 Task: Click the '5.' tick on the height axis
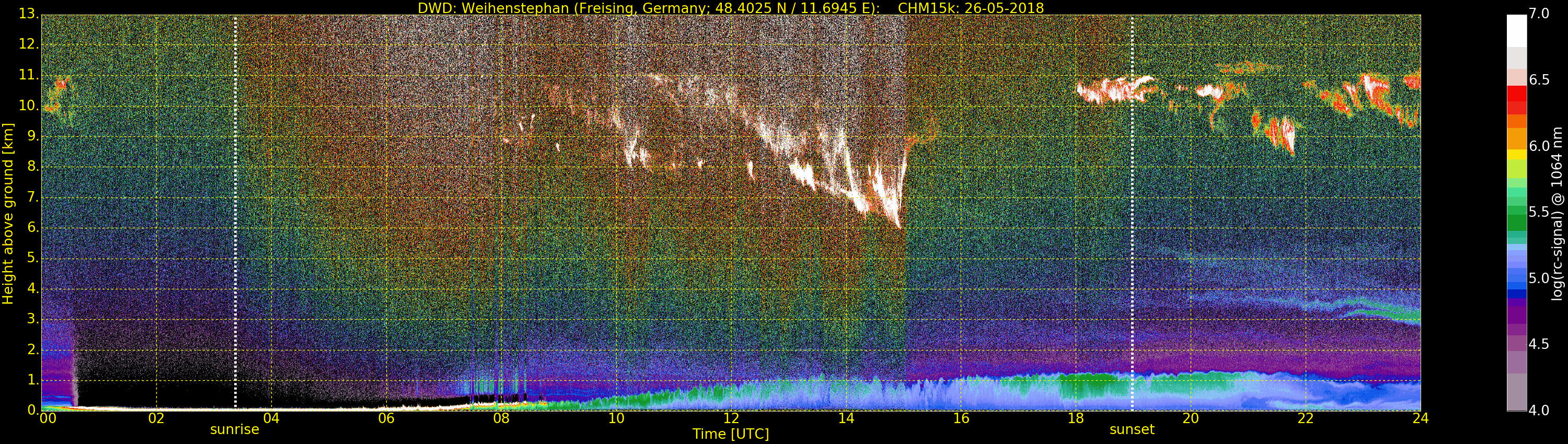[33, 259]
